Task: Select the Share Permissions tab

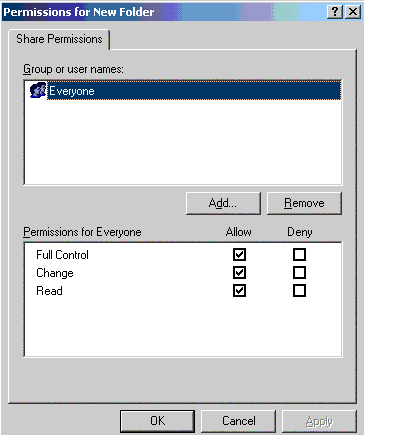Action: tap(59, 39)
